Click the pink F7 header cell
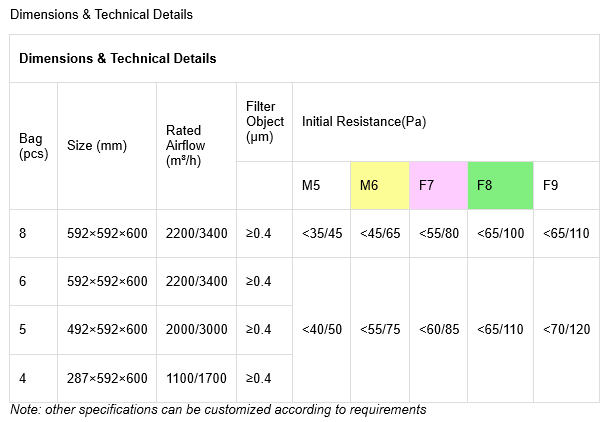616x422 pixels. (x=438, y=185)
